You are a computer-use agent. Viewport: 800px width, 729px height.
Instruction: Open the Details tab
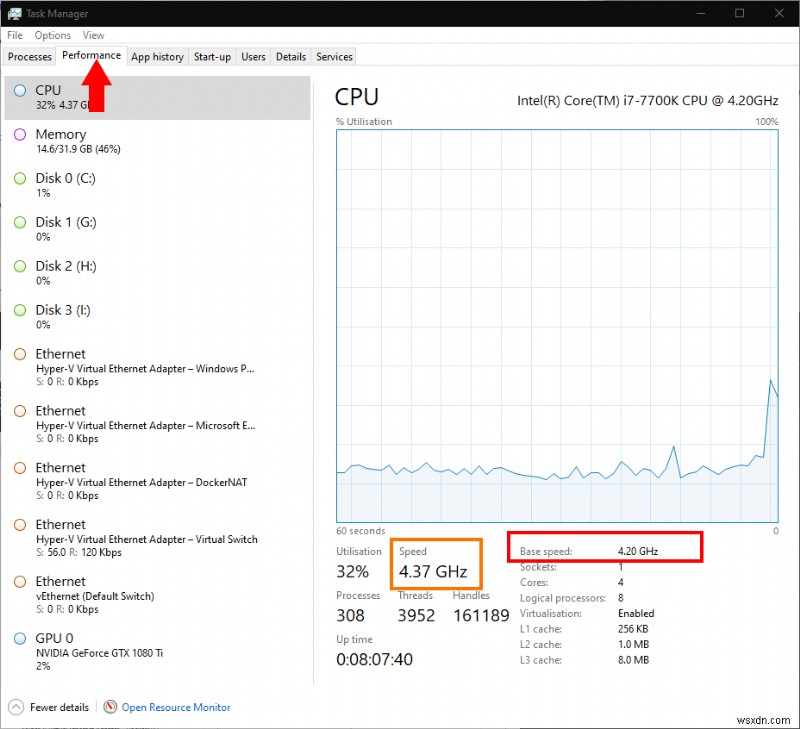coord(290,57)
